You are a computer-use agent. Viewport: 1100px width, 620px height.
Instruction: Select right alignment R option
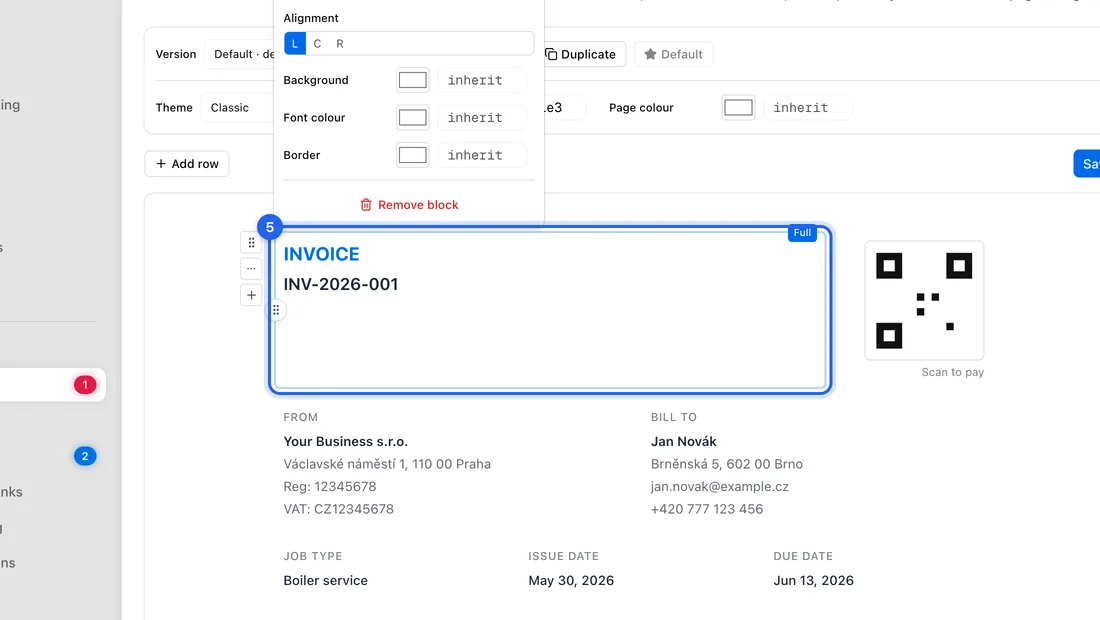tap(340, 43)
